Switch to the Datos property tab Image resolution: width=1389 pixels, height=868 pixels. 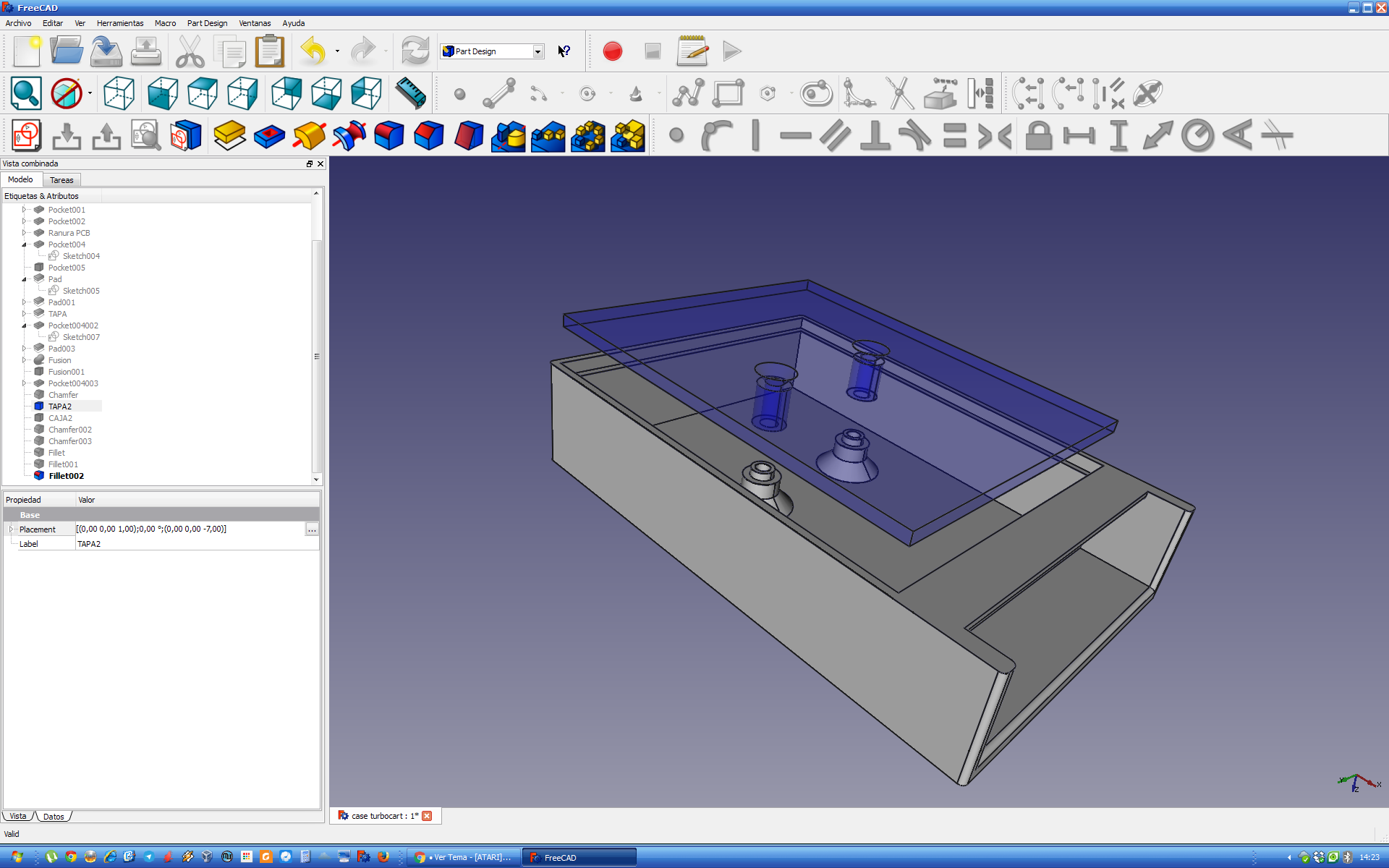(x=54, y=817)
